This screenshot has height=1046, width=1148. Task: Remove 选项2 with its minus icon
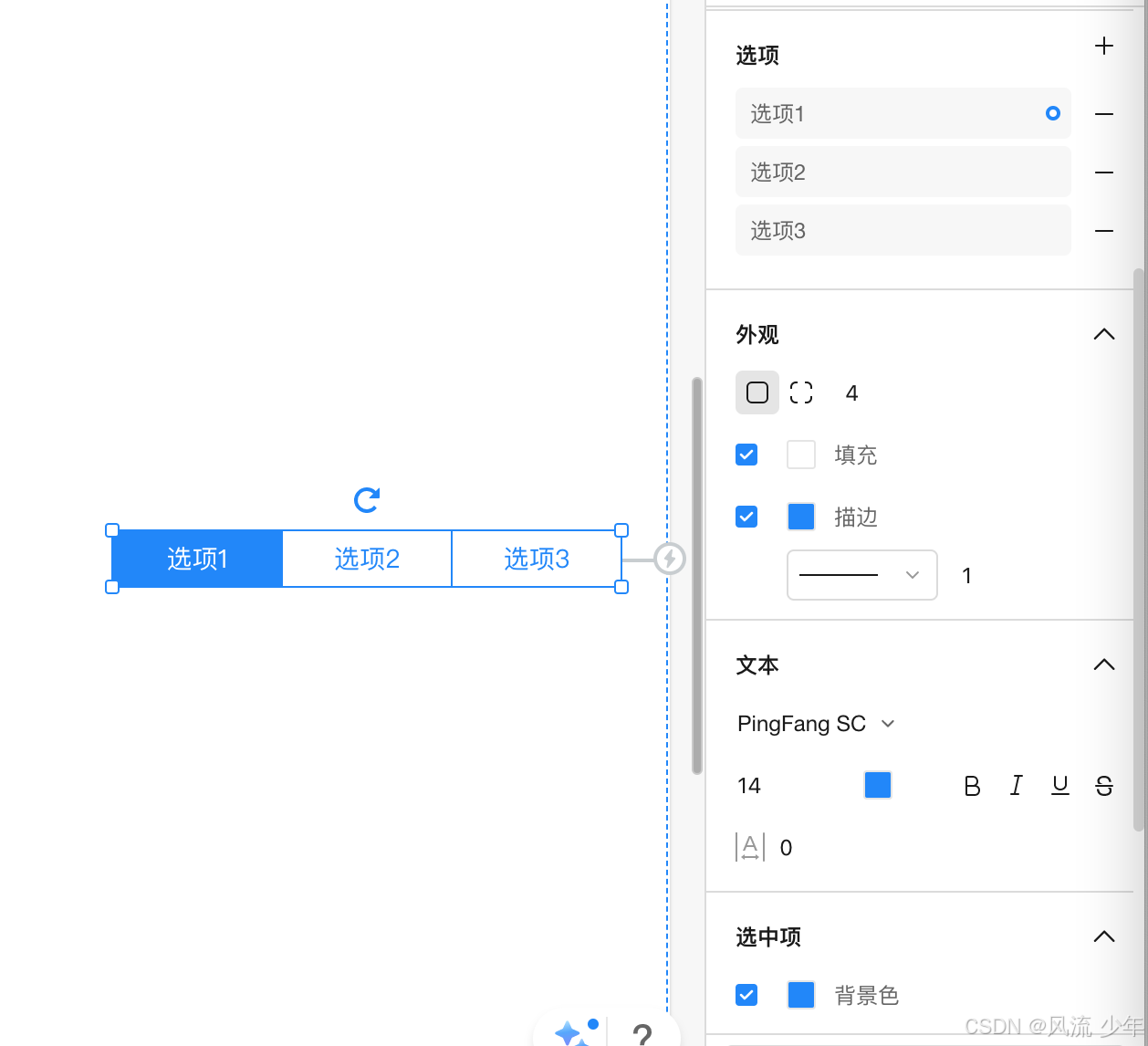(1104, 173)
